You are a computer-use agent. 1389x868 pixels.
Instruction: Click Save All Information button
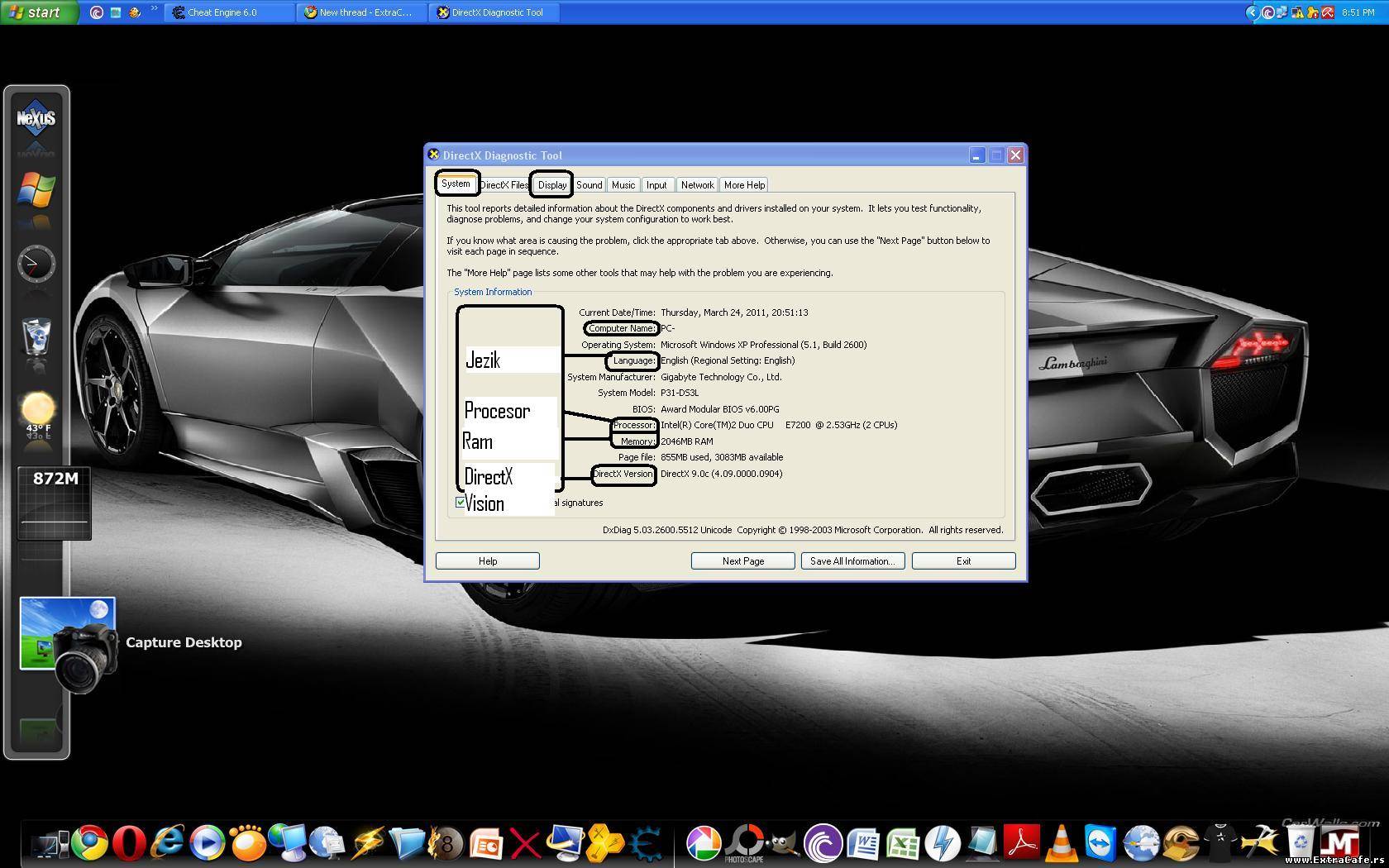(x=852, y=561)
